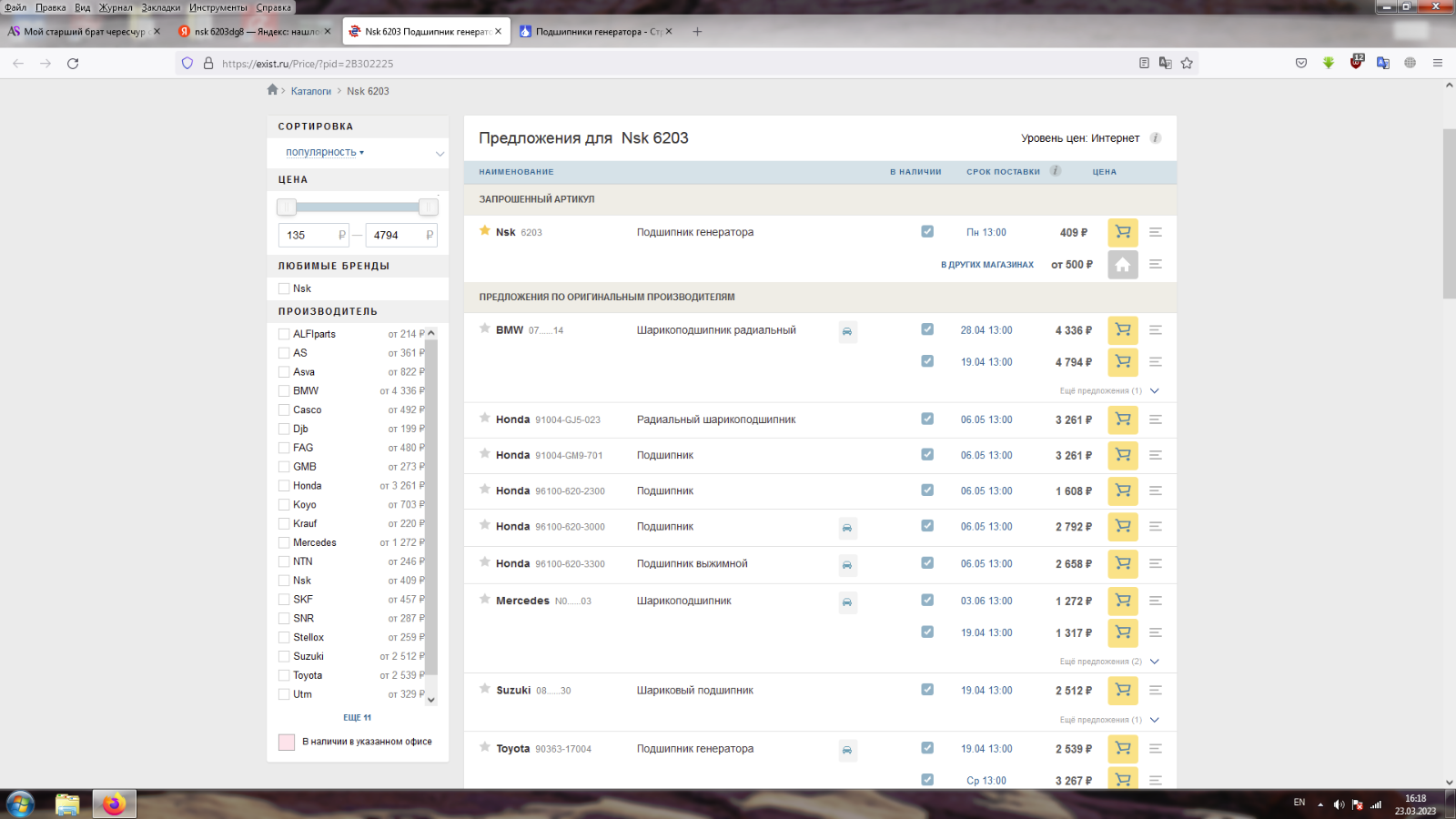The width and height of the screenshot is (1456, 819).
Task: Show car applicability for Honda 96100-620-3000
Action: coord(847,528)
